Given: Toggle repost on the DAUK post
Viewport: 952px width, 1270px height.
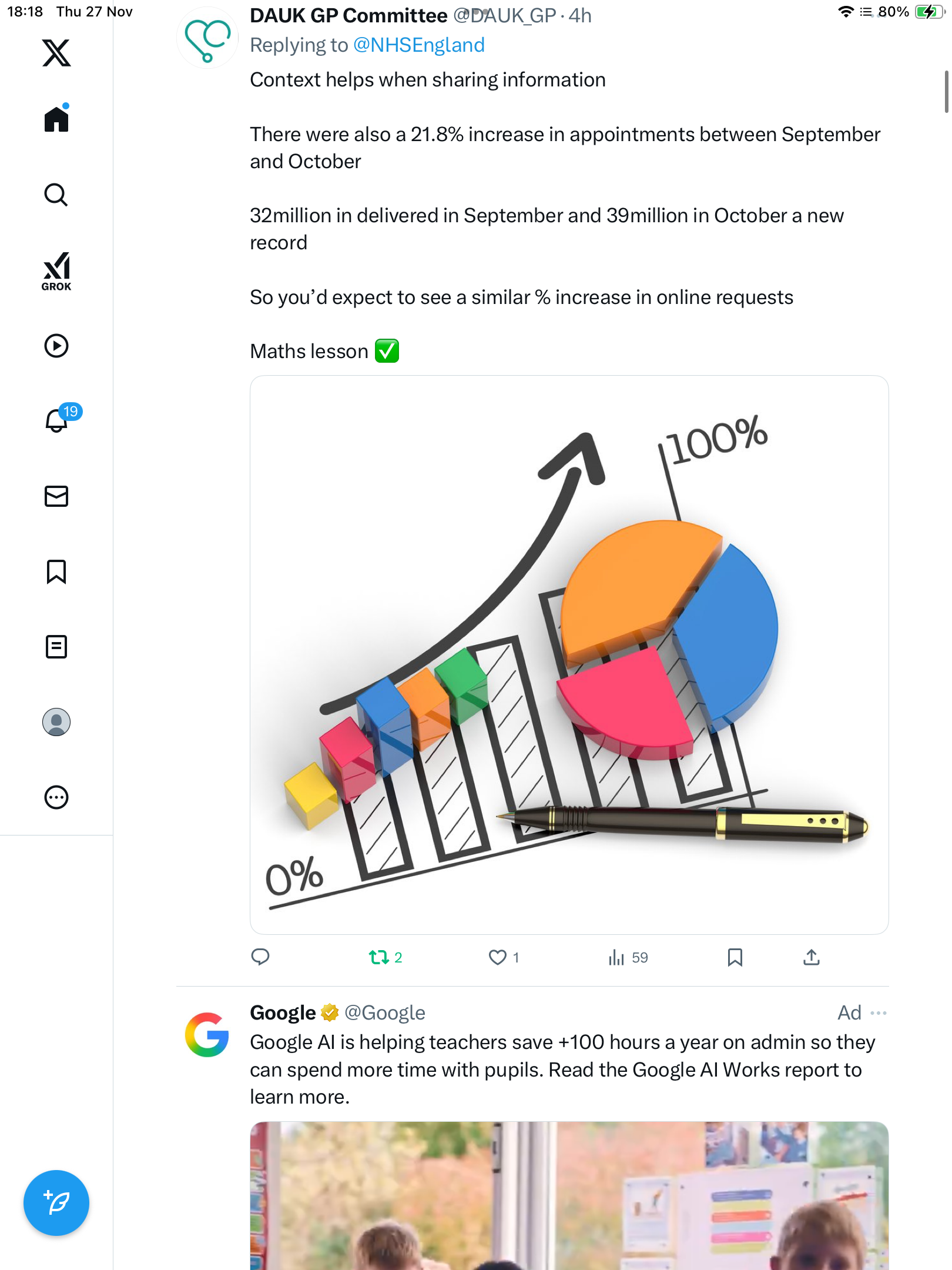Looking at the screenshot, I should (x=379, y=957).
